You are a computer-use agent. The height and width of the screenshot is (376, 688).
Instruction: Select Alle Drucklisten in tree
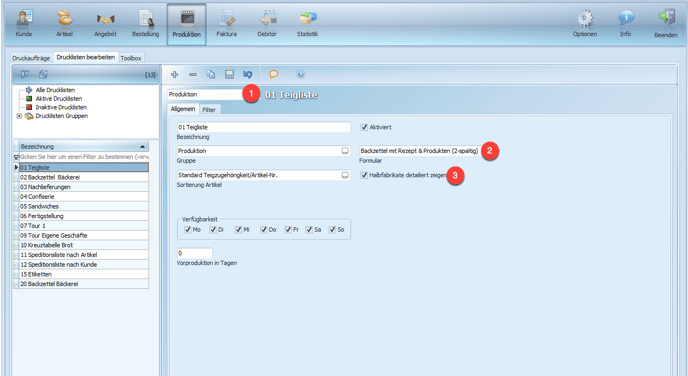(x=55, y=90)
